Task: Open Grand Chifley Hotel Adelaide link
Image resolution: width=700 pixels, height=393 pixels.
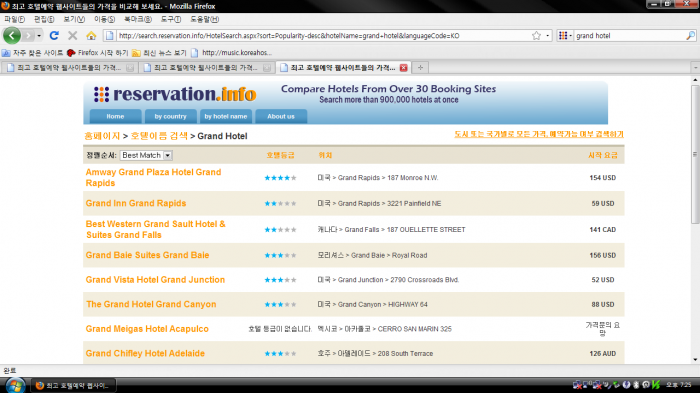Action: click(x=145, y=353)
